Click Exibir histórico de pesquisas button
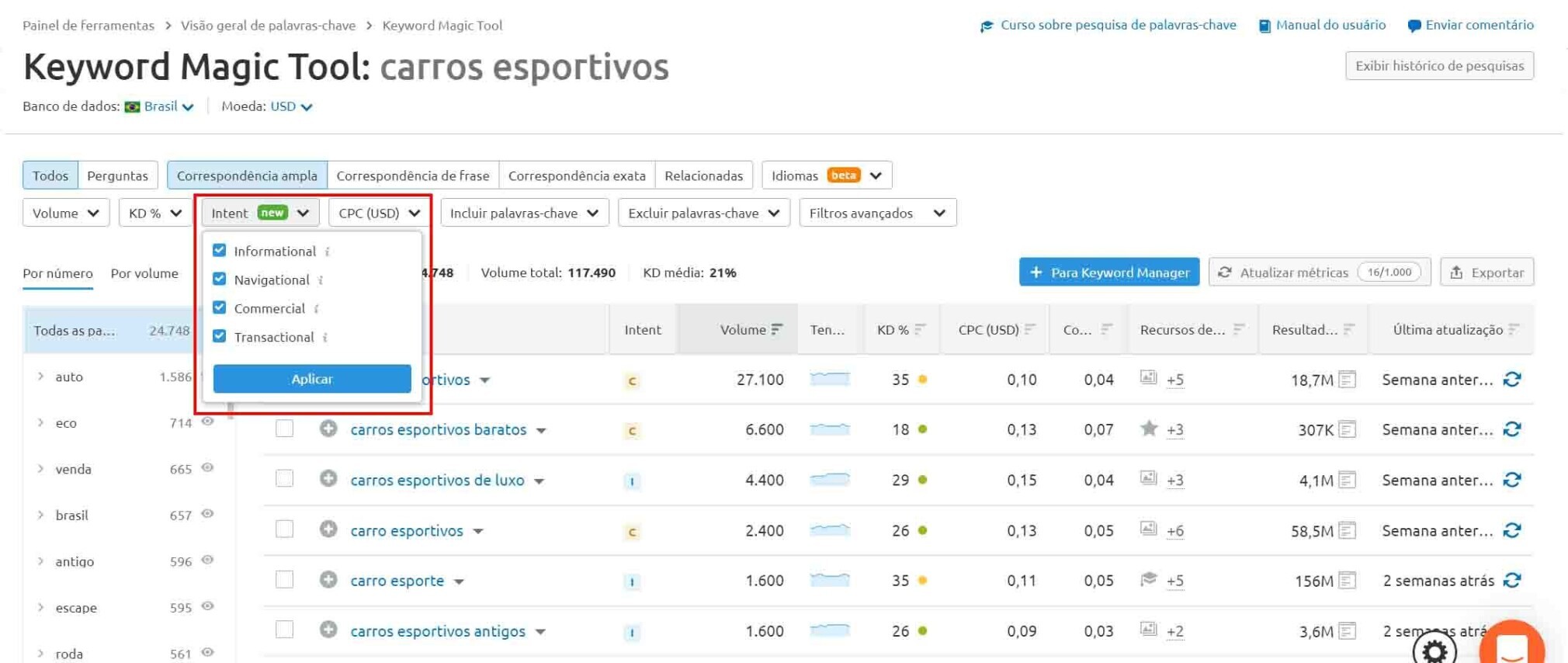The height and width of the screenshot is (663, 1568). coord(1440,66)
